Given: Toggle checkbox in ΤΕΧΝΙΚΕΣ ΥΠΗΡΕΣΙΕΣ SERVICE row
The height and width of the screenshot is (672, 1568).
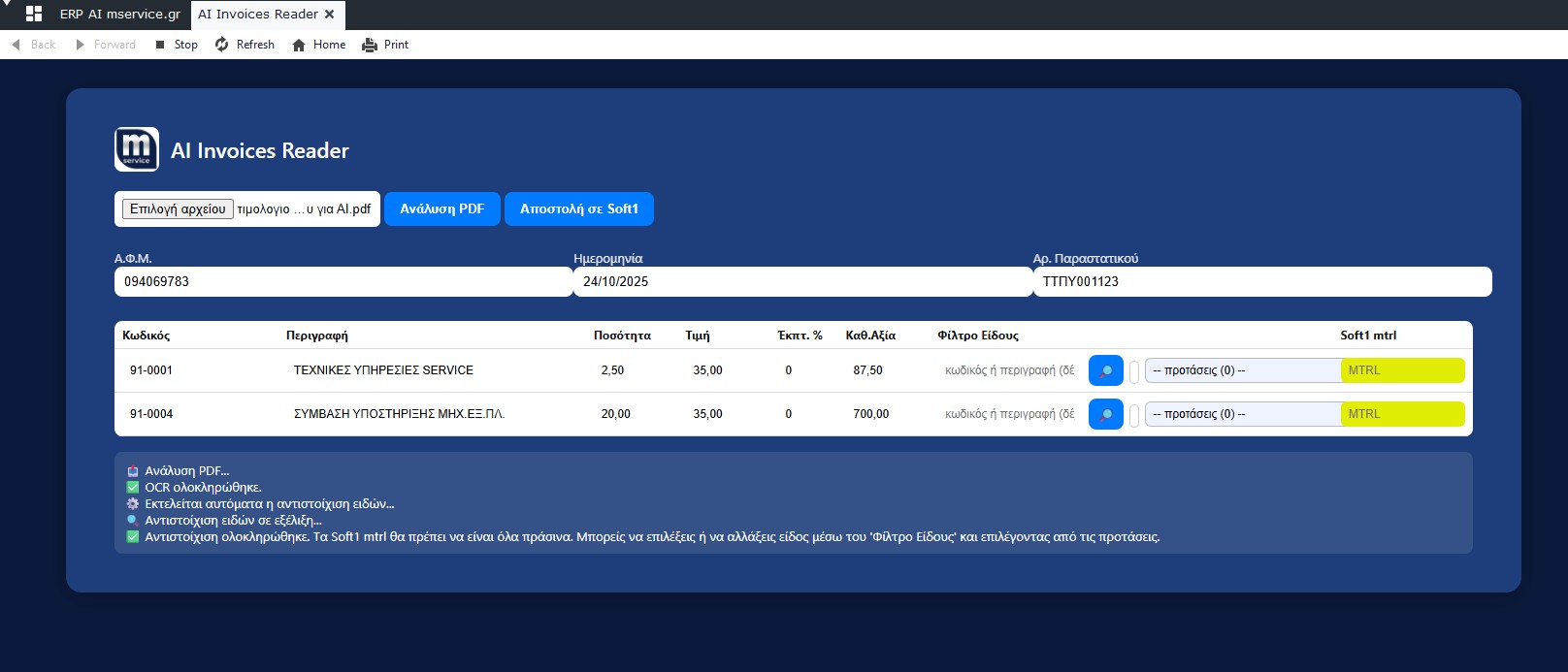Looking at the screenshot, I should click(x=1134, y=371).
